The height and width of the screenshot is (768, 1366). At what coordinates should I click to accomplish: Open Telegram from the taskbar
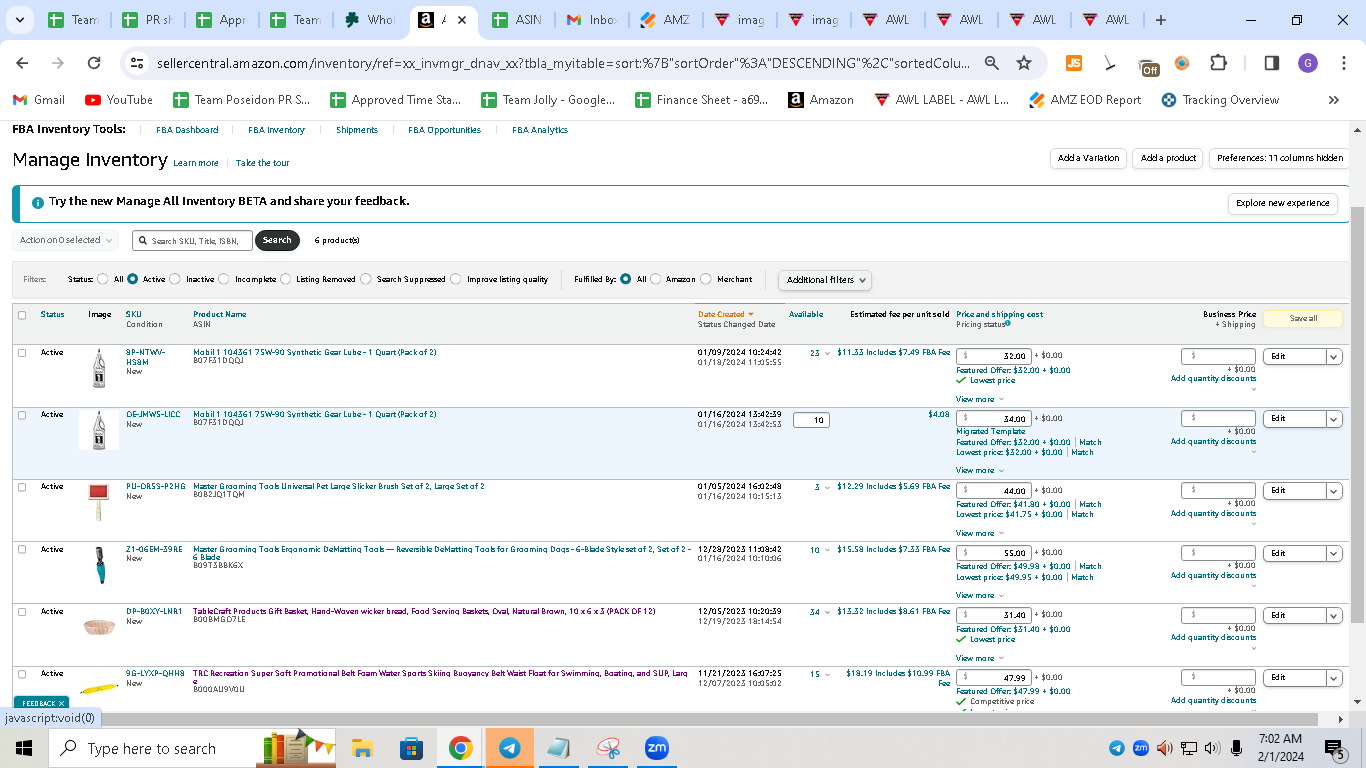[x=509, y=748]
